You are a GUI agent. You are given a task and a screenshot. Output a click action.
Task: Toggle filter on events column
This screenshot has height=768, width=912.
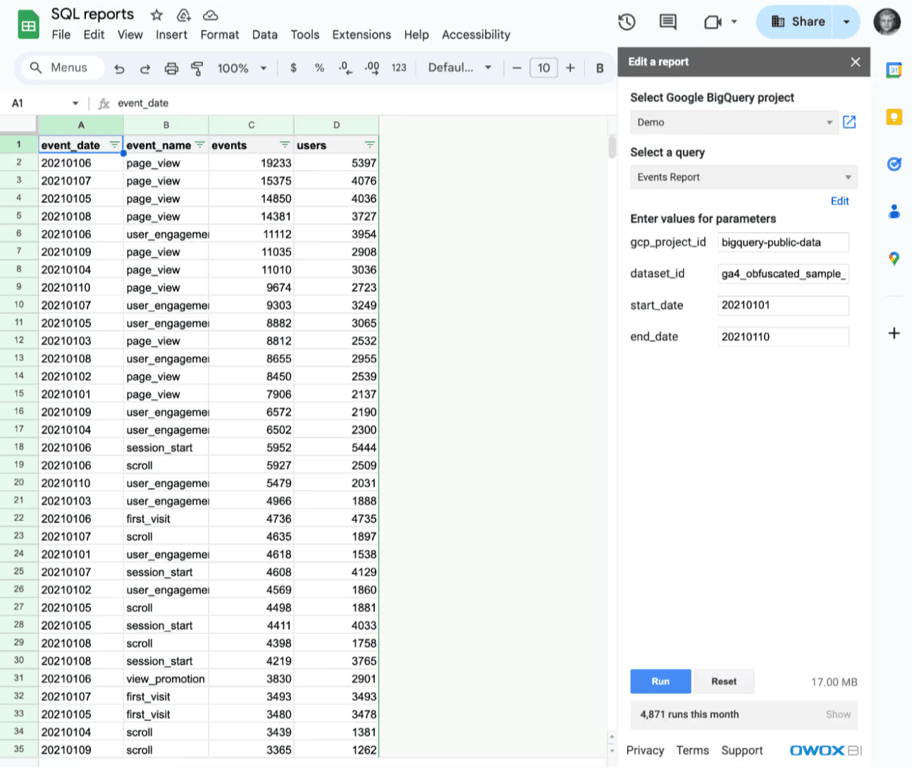(284, 145)
